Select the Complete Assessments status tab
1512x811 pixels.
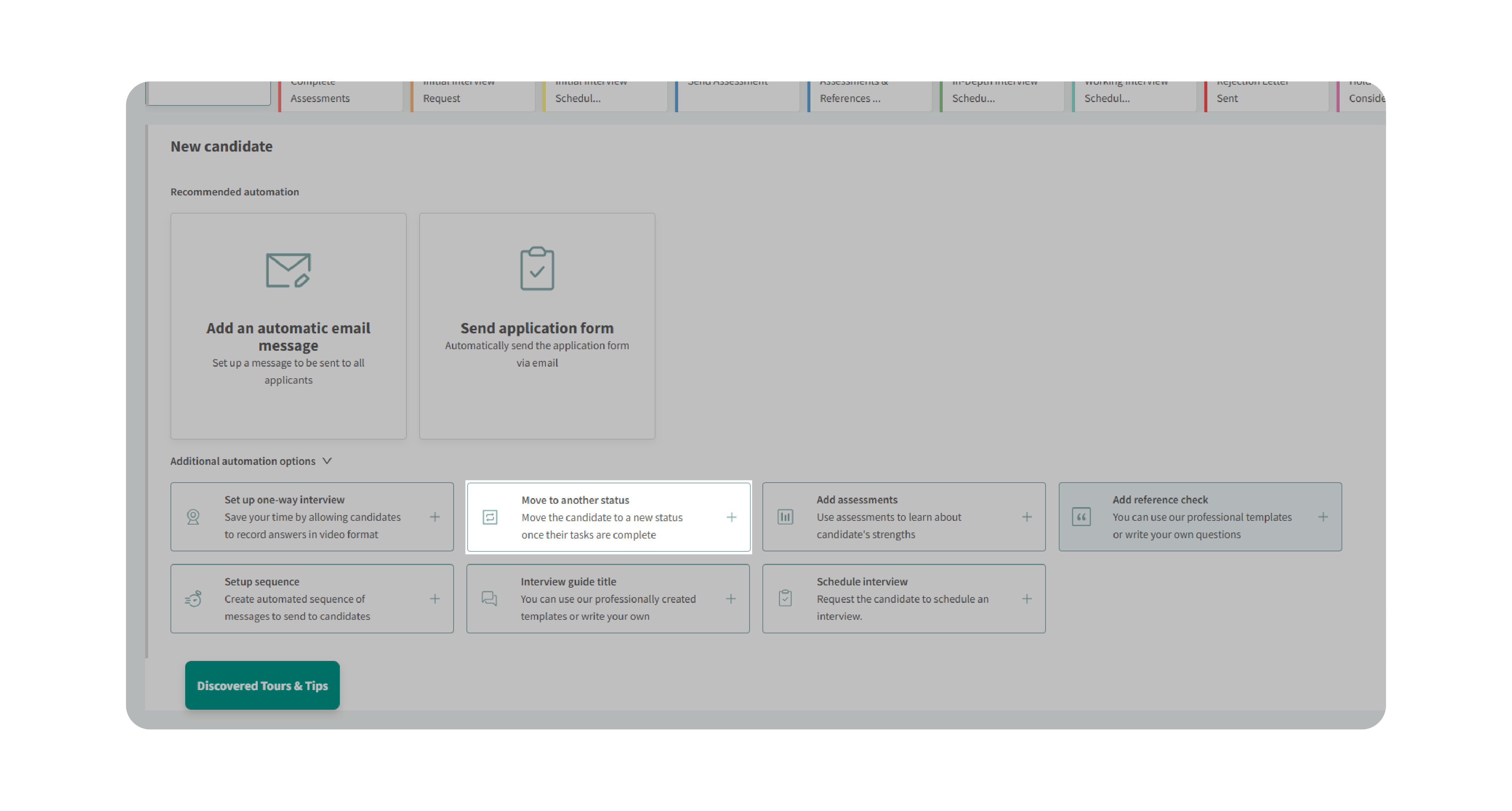coord(341,96)
